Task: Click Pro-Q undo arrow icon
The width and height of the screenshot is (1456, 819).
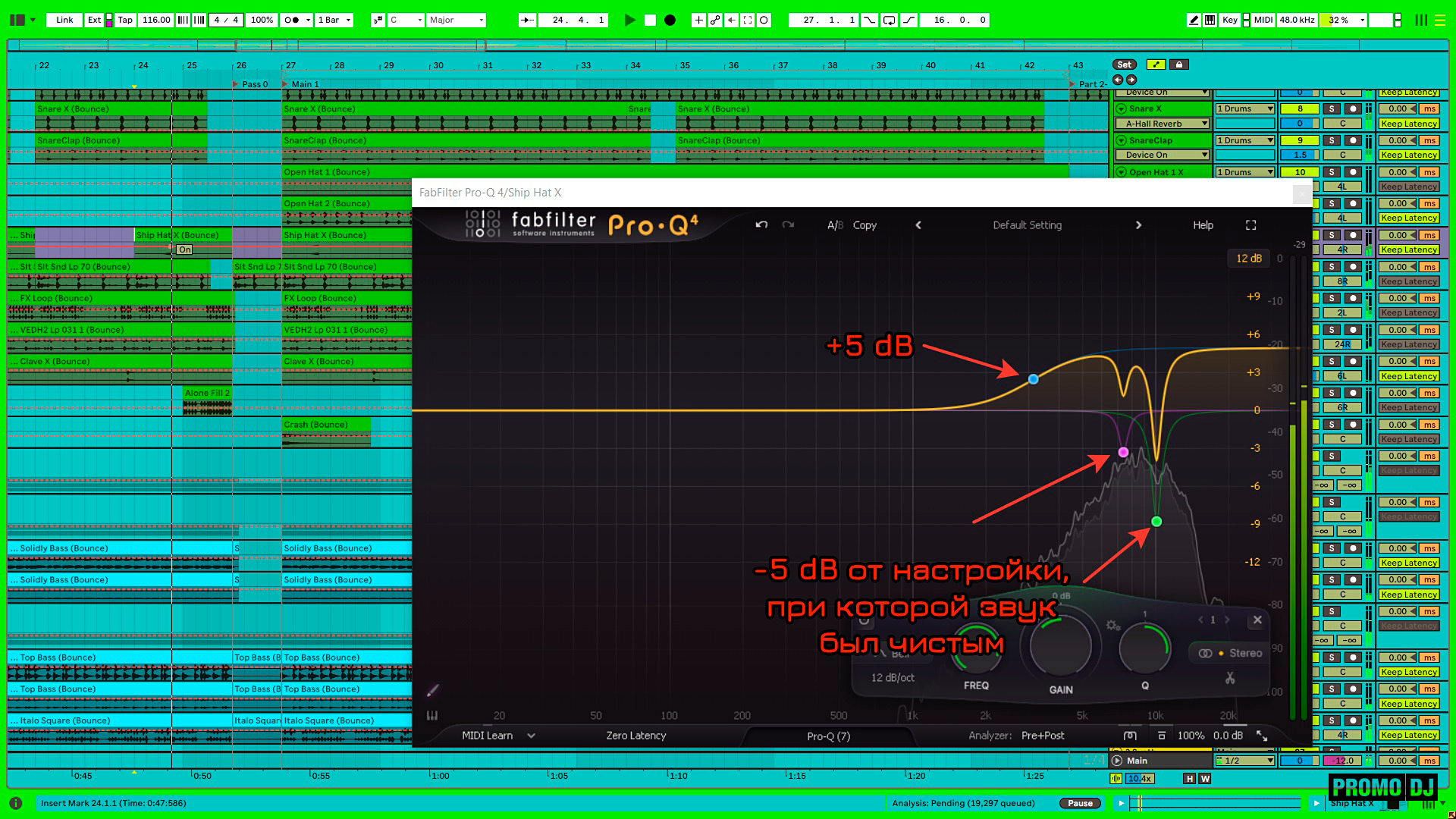Action: click(x=761, y=225)
